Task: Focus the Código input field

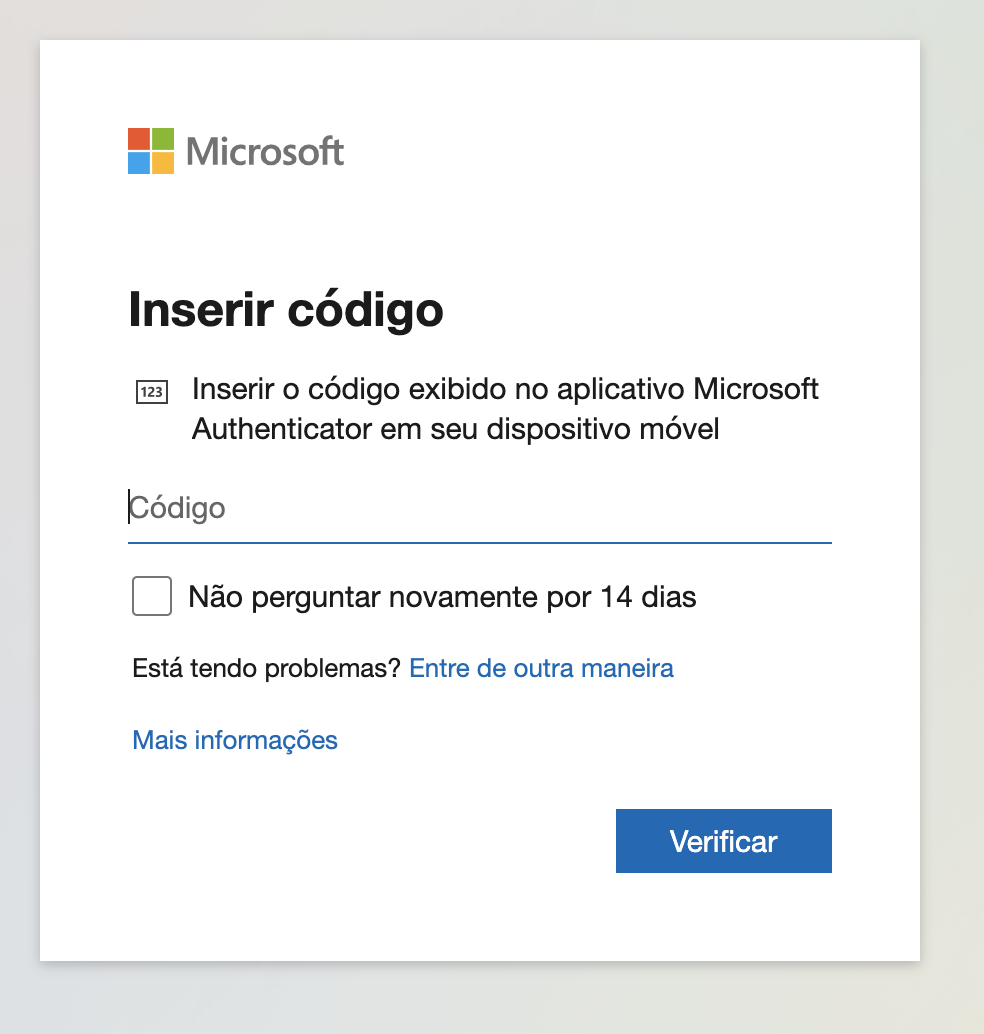Action: pos(479,508)
